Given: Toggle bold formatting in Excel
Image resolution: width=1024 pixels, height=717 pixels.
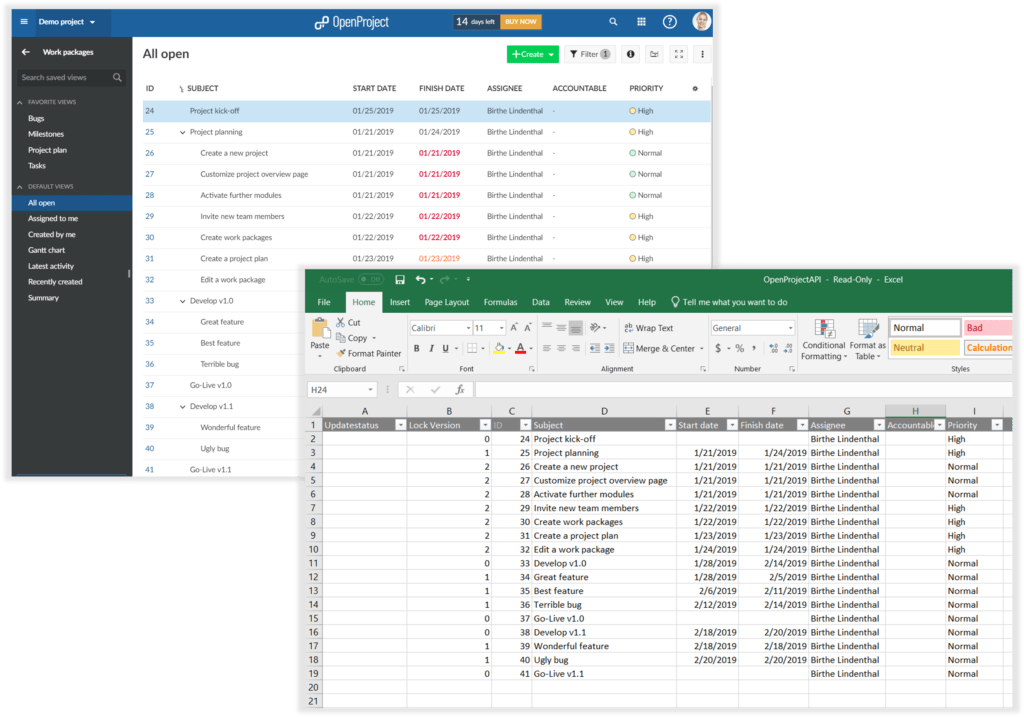Looking at the screenshot, I should (x=417, y=348).
